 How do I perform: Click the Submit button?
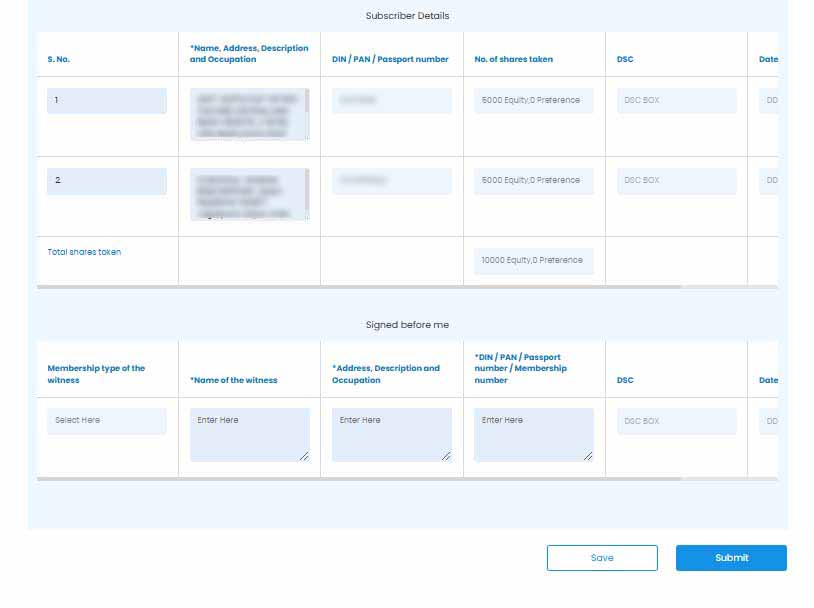pos(731,558)
